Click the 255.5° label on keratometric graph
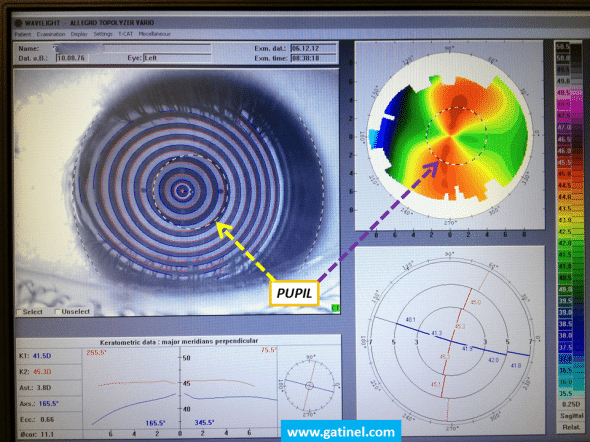The image size is (590, 442). [x=96, y=352]
